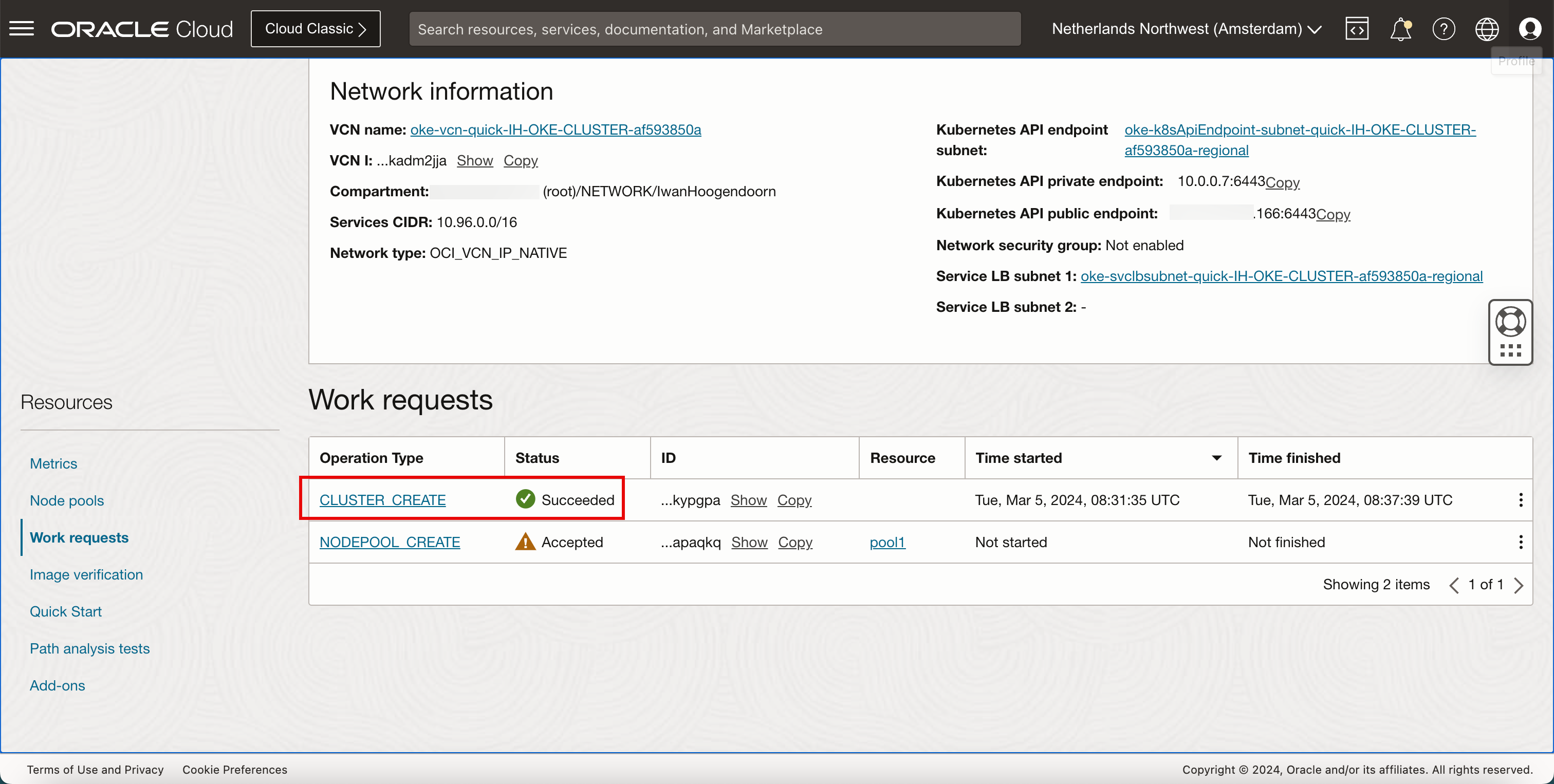The image size is (1554, 784).
Task: Open the language globe icon
Action: coord(1487,28)
